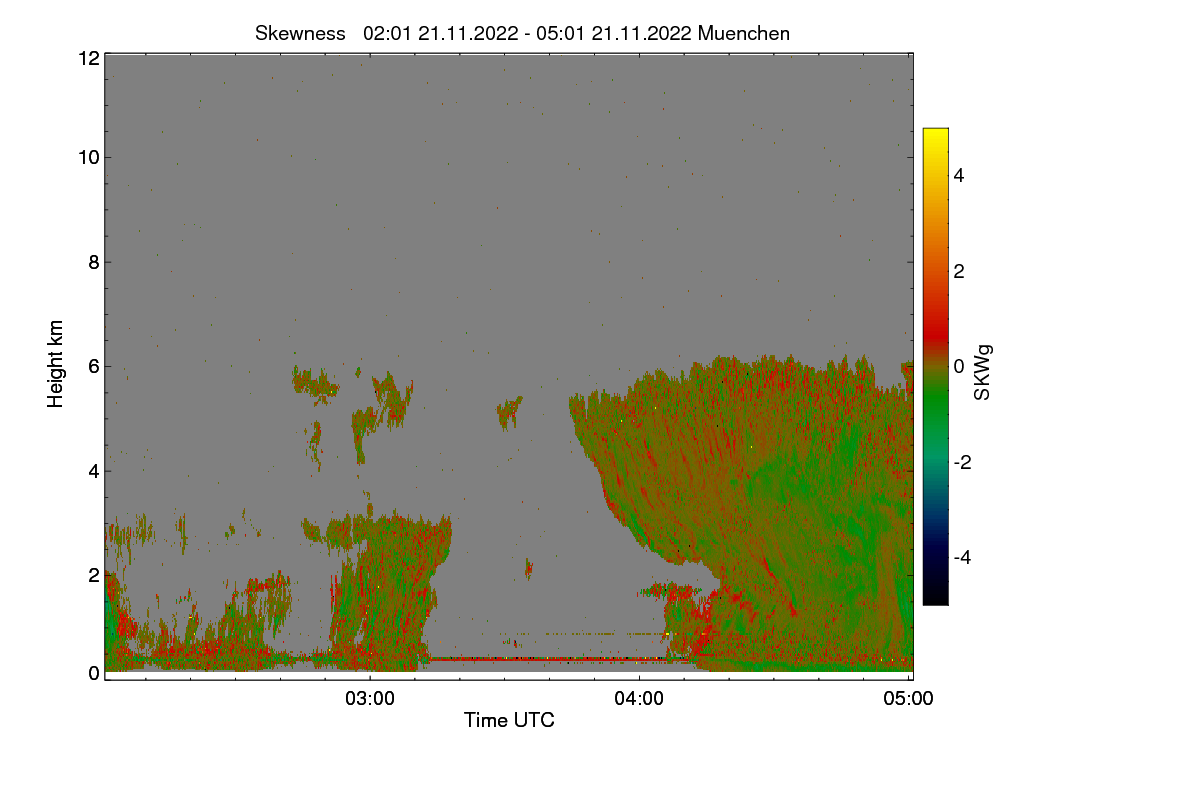Click the 'SKWg' colorbar label
1200x800 pixels.
coord(983,372)
